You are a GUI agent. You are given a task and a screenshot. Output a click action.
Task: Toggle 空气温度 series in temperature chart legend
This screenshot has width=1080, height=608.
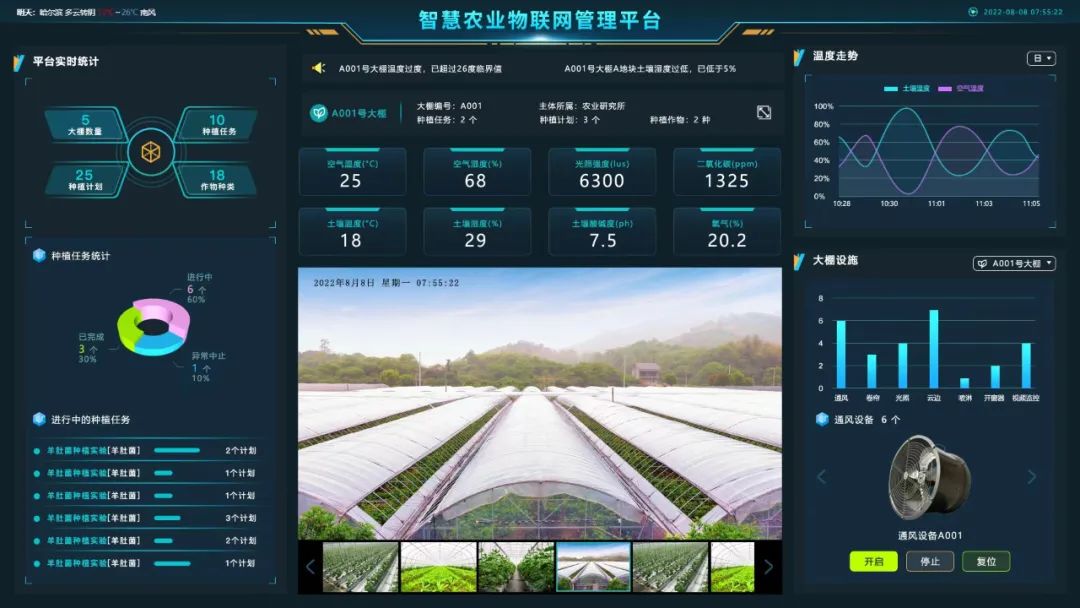[x=962, y=89]
